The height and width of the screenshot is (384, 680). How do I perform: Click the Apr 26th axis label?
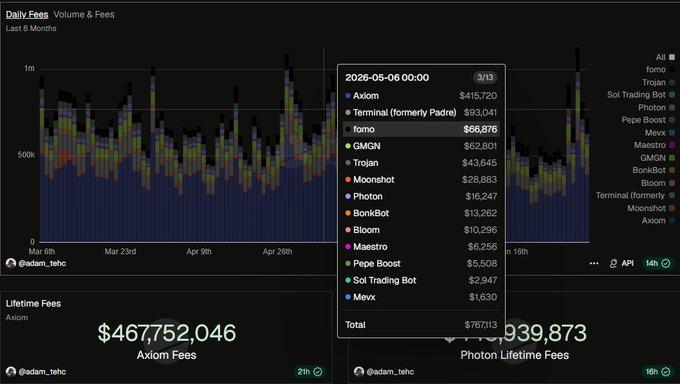(x=278, y=252)
